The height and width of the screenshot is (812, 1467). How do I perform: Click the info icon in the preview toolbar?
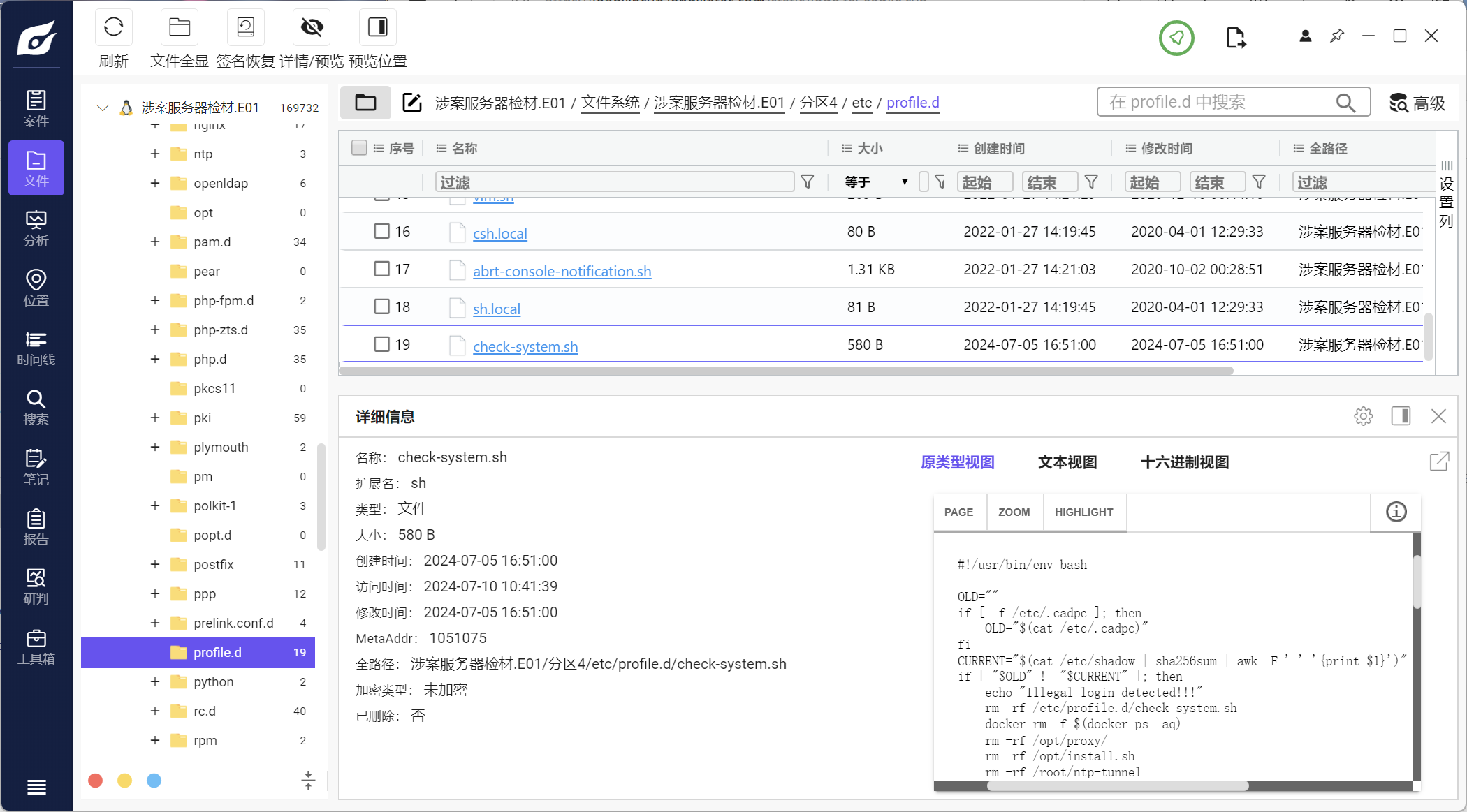click(1396, 512)
